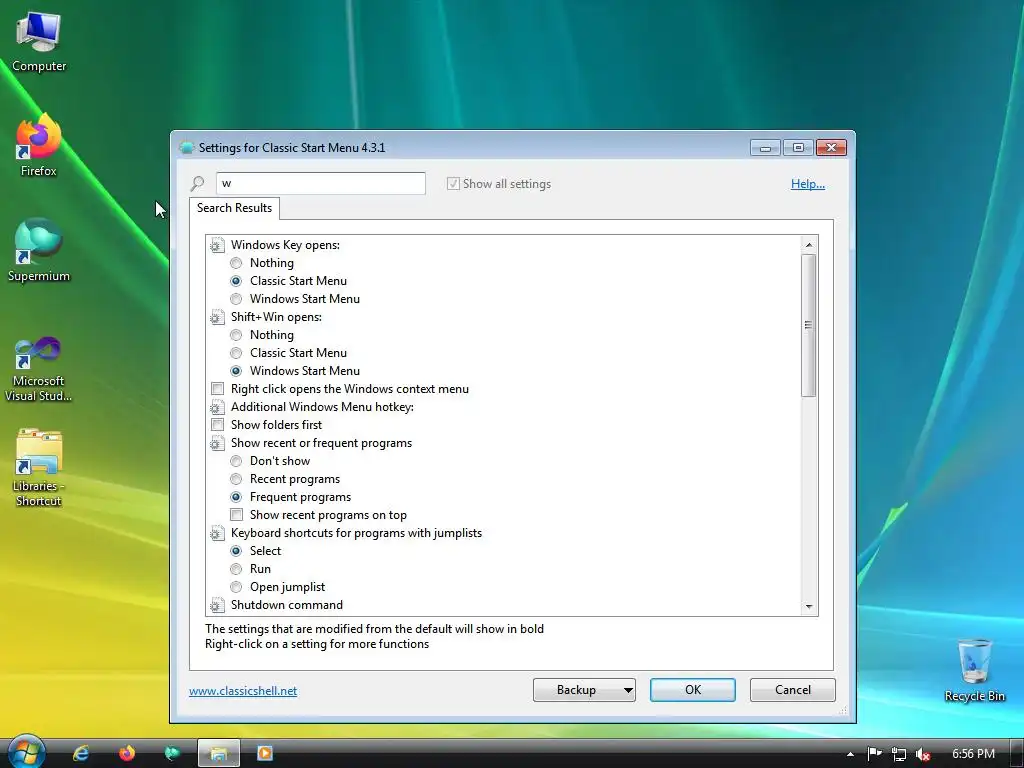This screenshot has height=768, width=1024.
Task: Open the network tray icon
Action: click(x=899, y=754)
